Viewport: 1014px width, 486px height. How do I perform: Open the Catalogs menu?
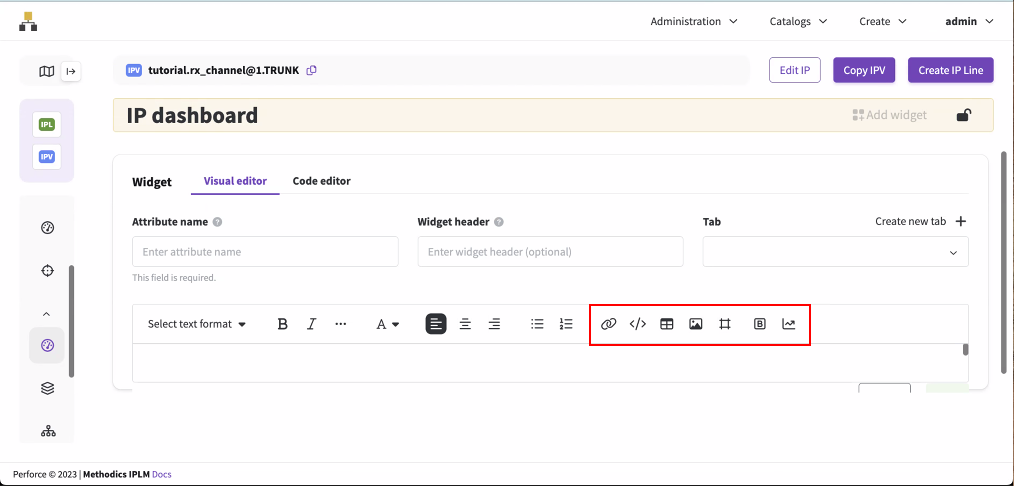[798, 21]
